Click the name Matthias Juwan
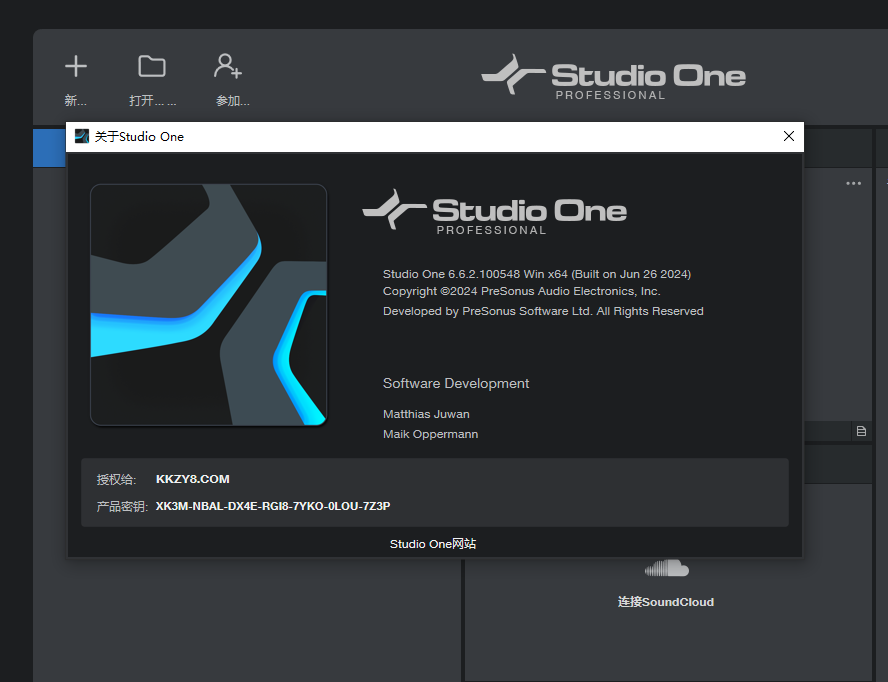The image size is (888, 682). click(x=426, y=414)
